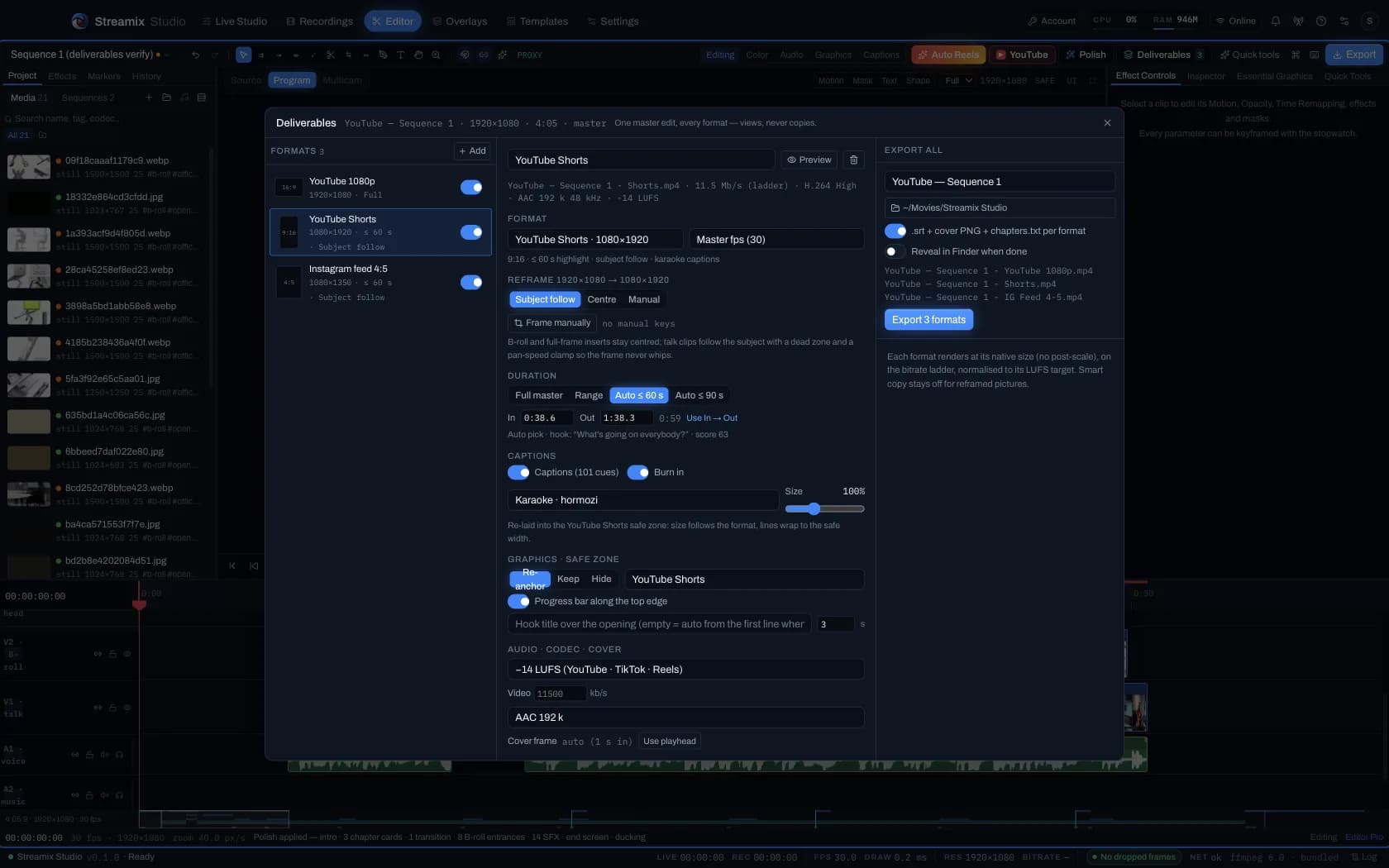Toggle the Burn in captions switch

tap(638, 472)
